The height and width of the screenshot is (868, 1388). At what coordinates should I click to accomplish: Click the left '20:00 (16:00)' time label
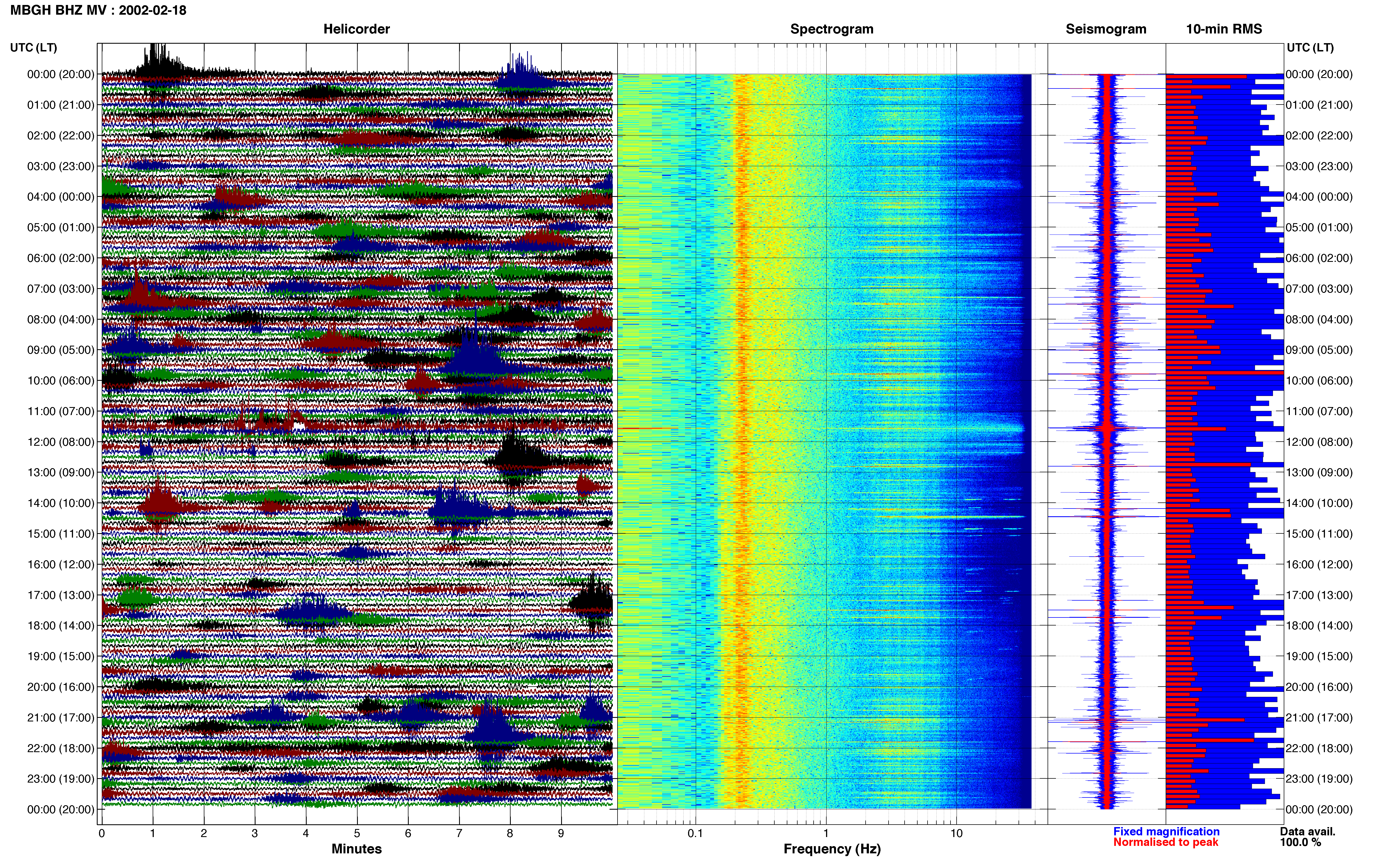click(60, 687)
